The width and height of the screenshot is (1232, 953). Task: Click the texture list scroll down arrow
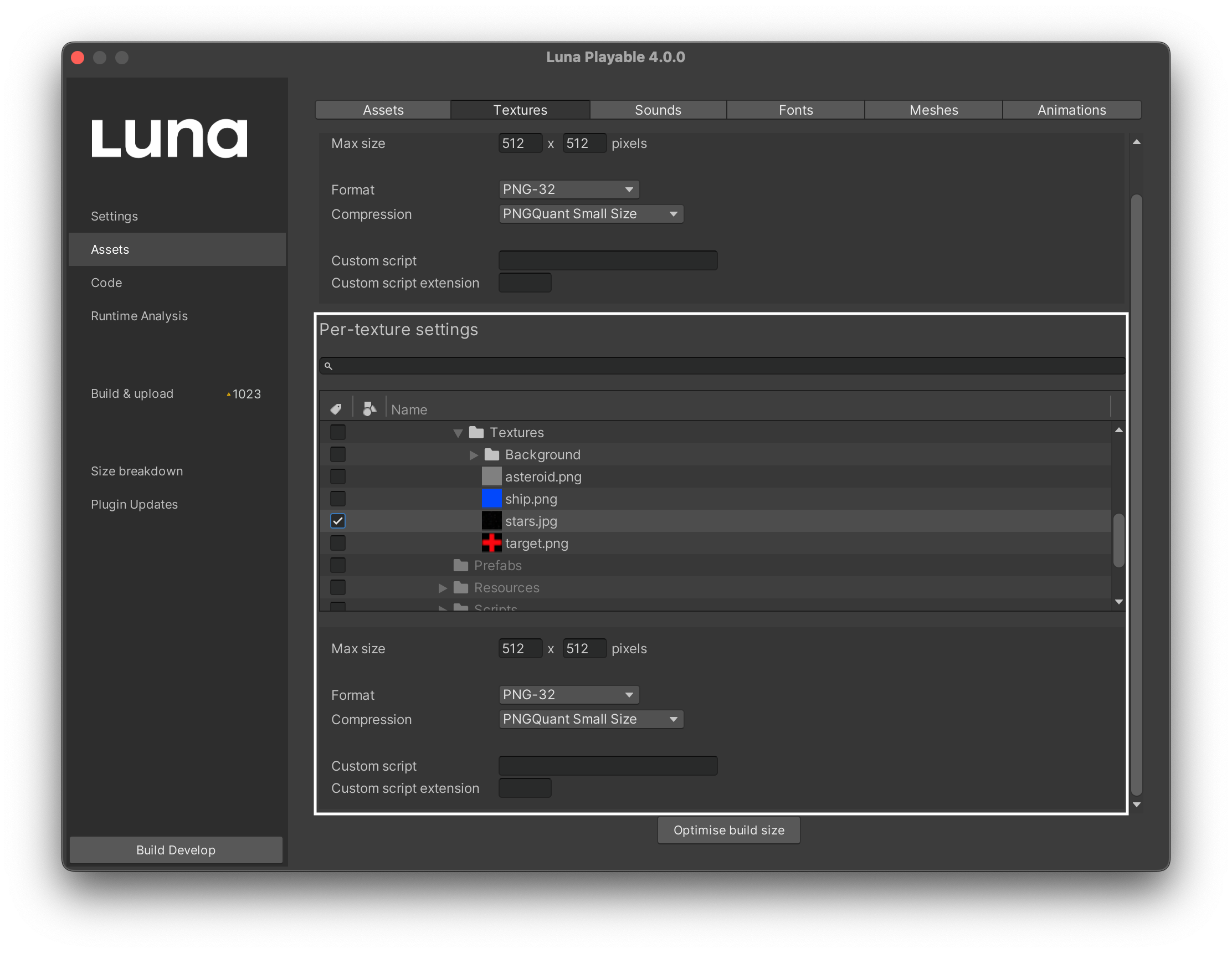pyautogui.click(x=1118, y=602)
